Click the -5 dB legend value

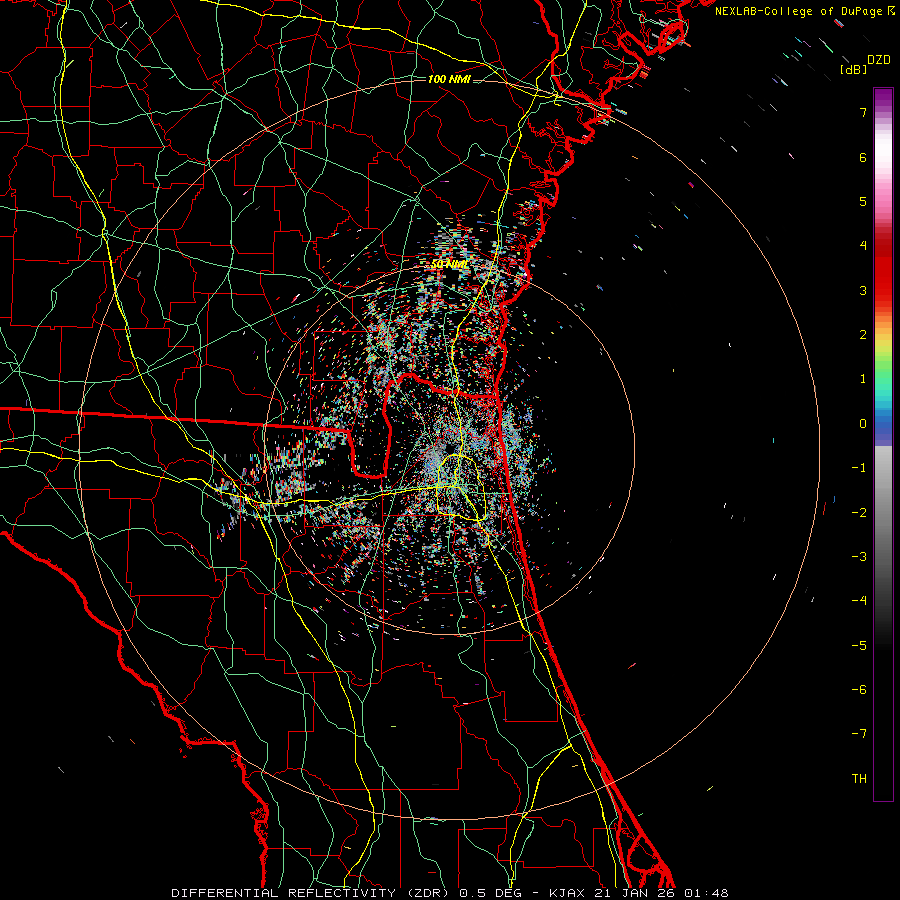click(859, 646)
